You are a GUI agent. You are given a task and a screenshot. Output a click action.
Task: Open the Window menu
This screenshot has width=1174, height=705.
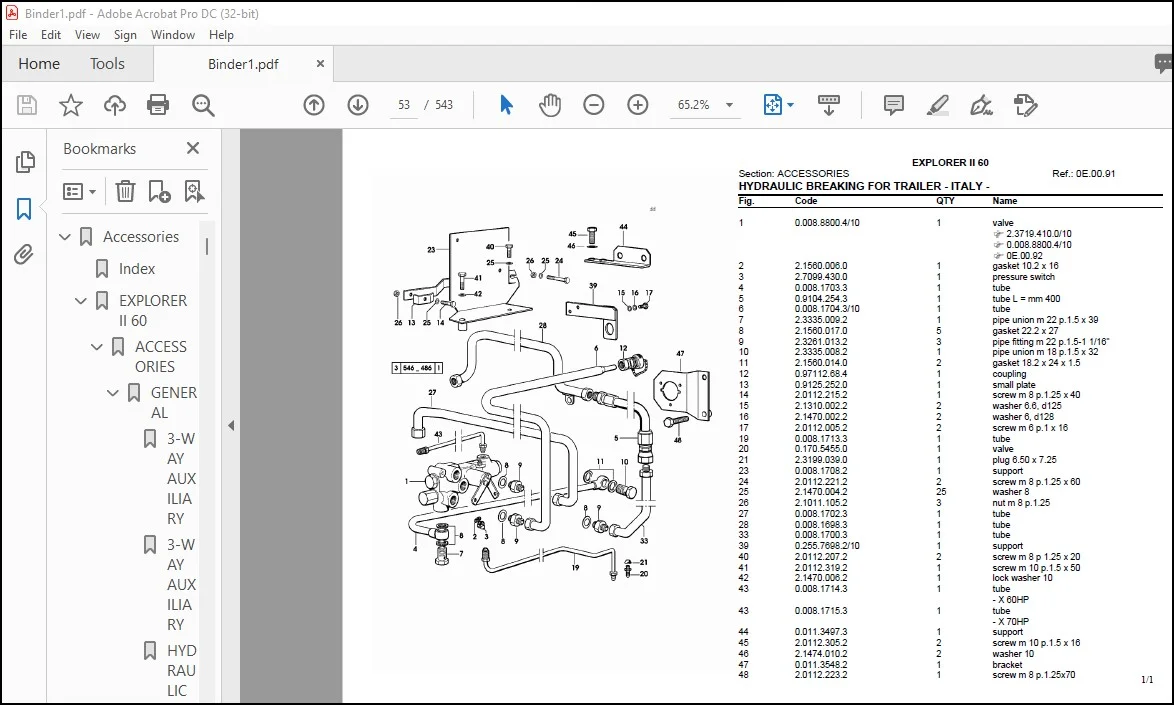point(172,34)
